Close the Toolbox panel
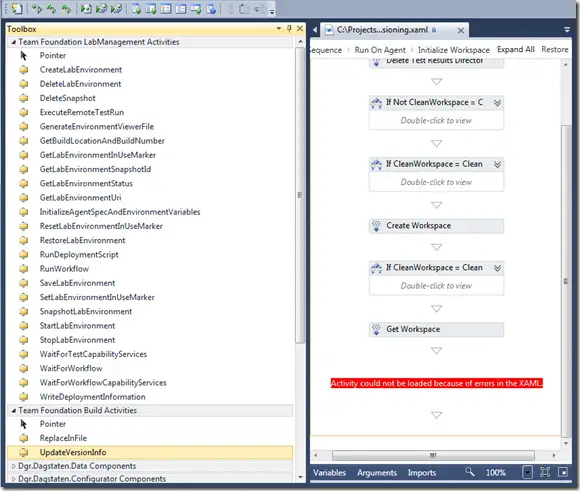Screen dimensions: 580x491 [300, 28]
